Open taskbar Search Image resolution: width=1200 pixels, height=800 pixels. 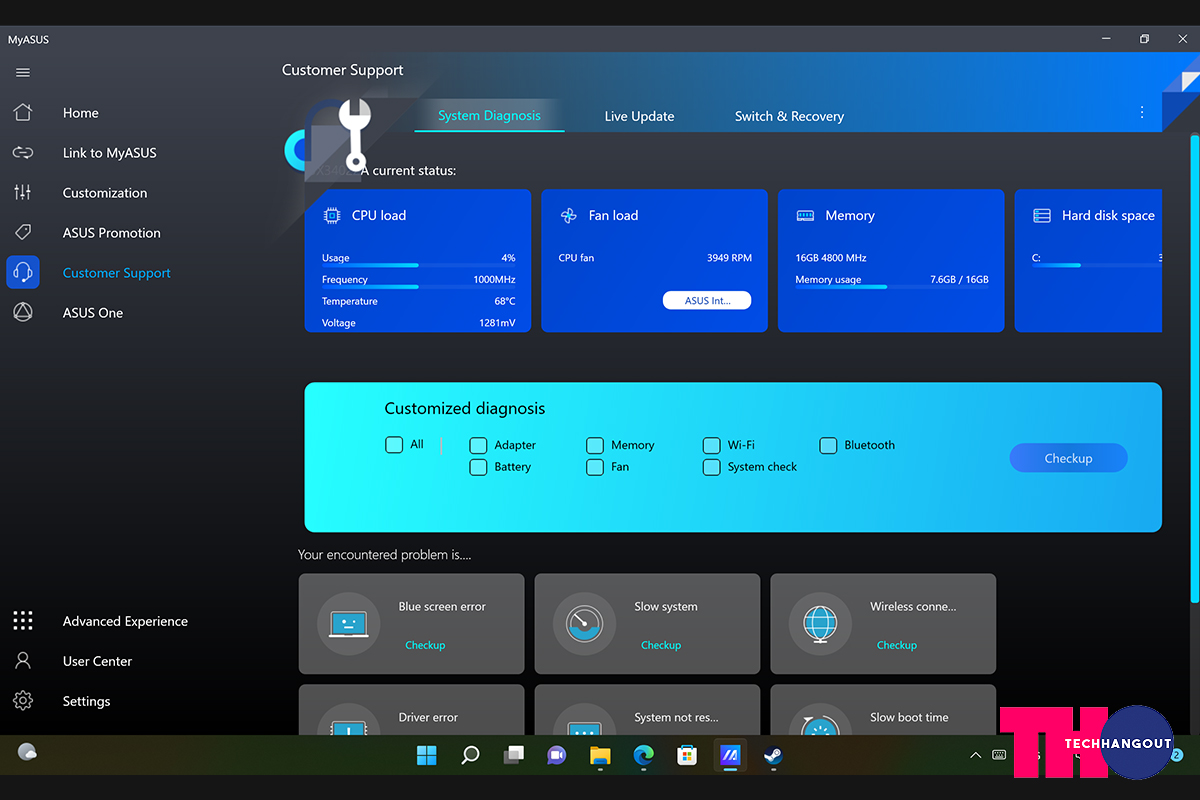coord(470,755)
